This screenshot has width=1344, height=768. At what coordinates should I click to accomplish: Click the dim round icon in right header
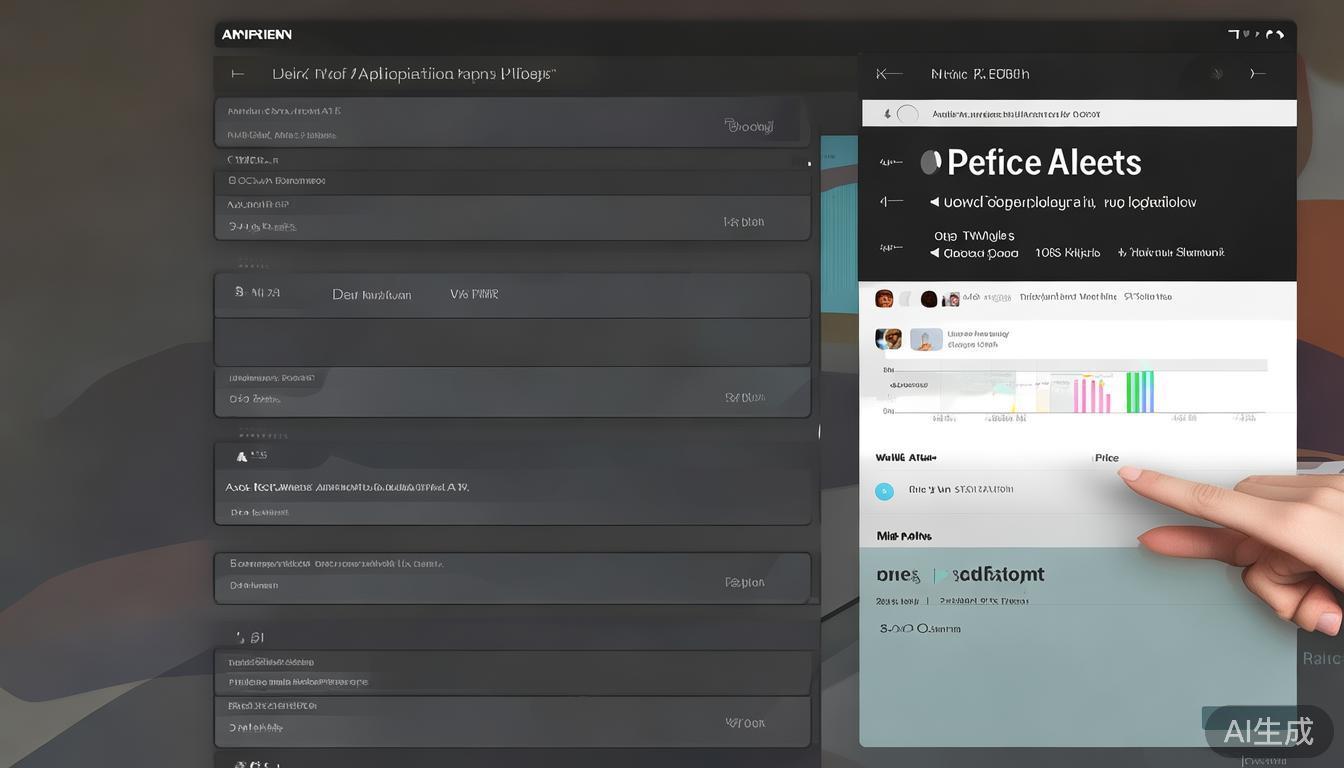tap(1217, 74)
